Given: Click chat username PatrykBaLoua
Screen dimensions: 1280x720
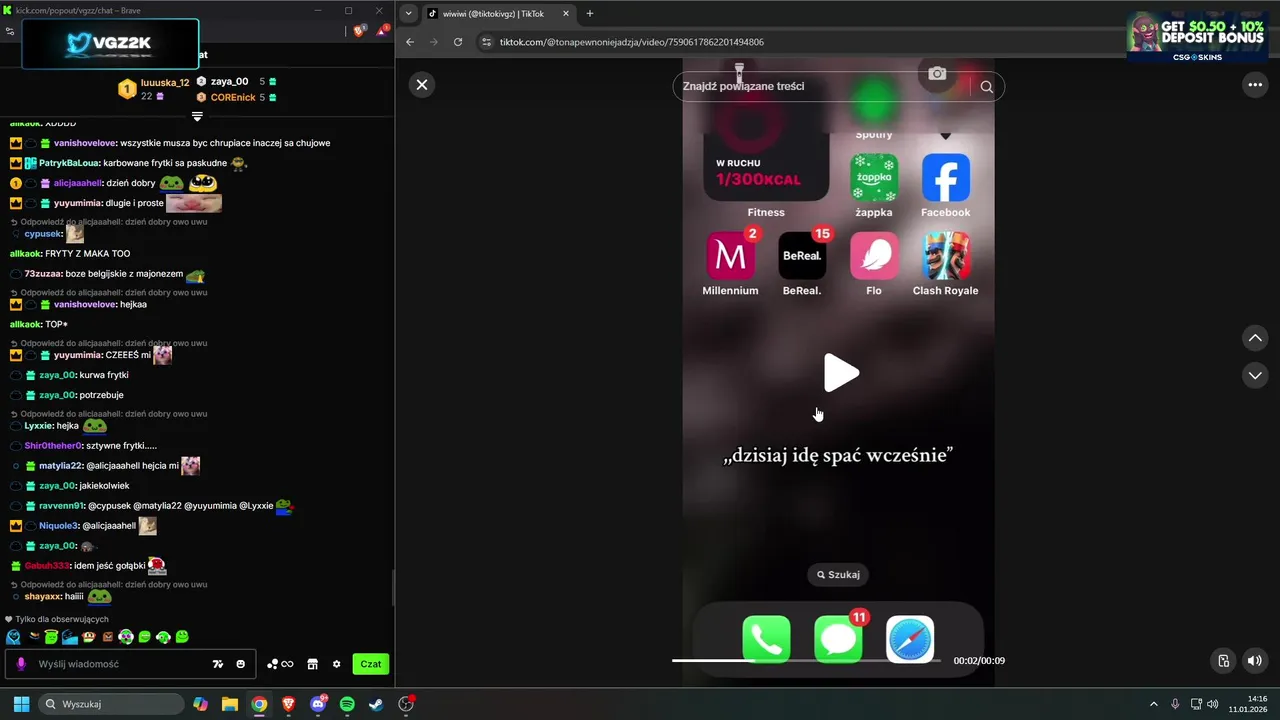Looking at the screenshot, I should click(x=69, y=163).
